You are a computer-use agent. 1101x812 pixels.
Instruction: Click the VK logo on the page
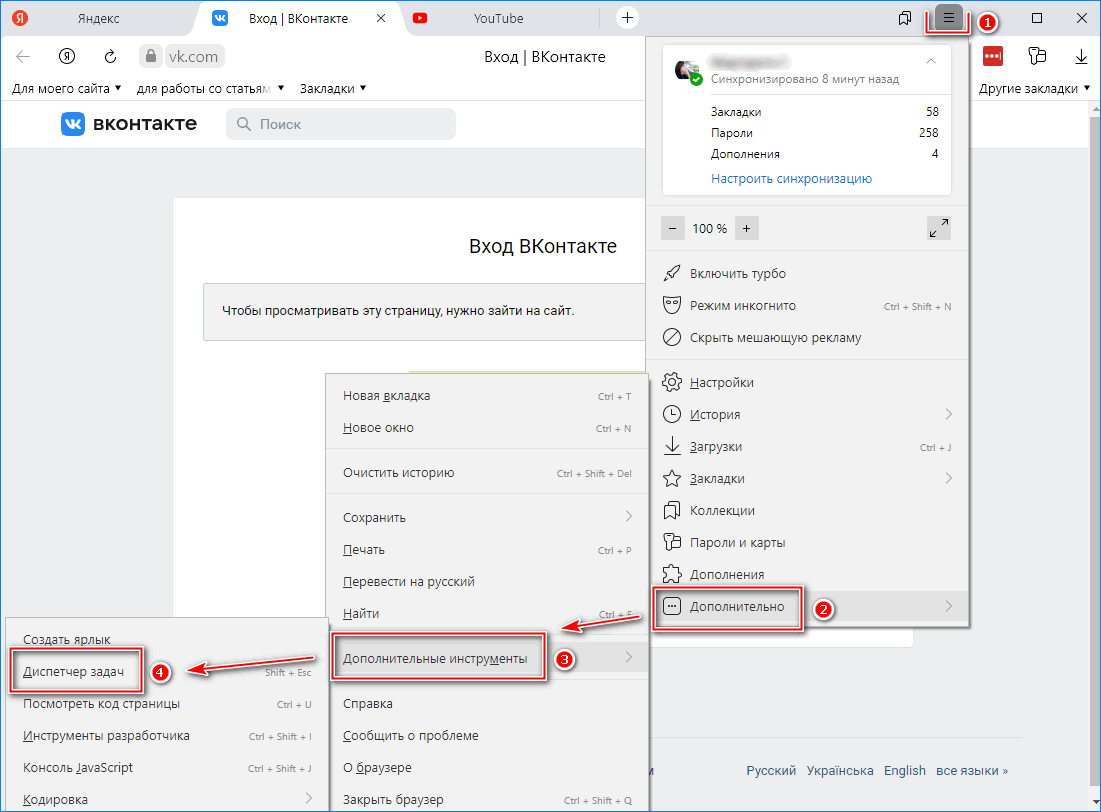72,124
